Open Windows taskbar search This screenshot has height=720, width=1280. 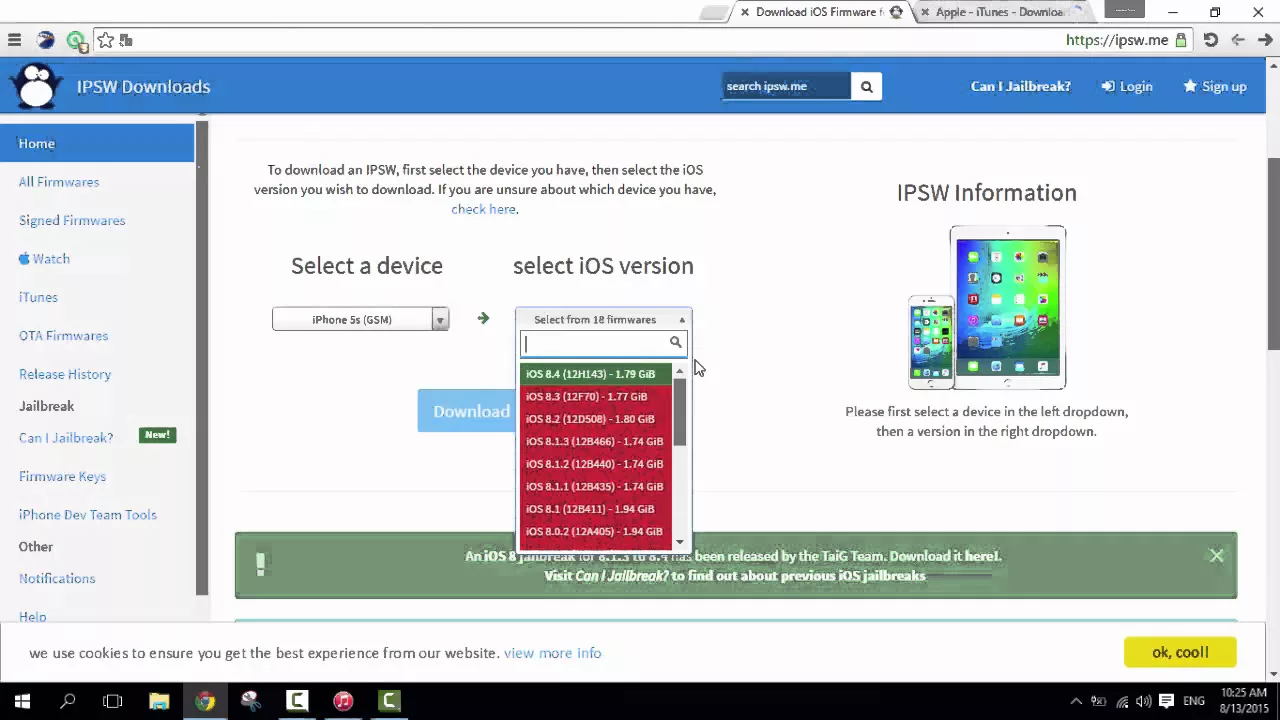[x=68, y=701]
